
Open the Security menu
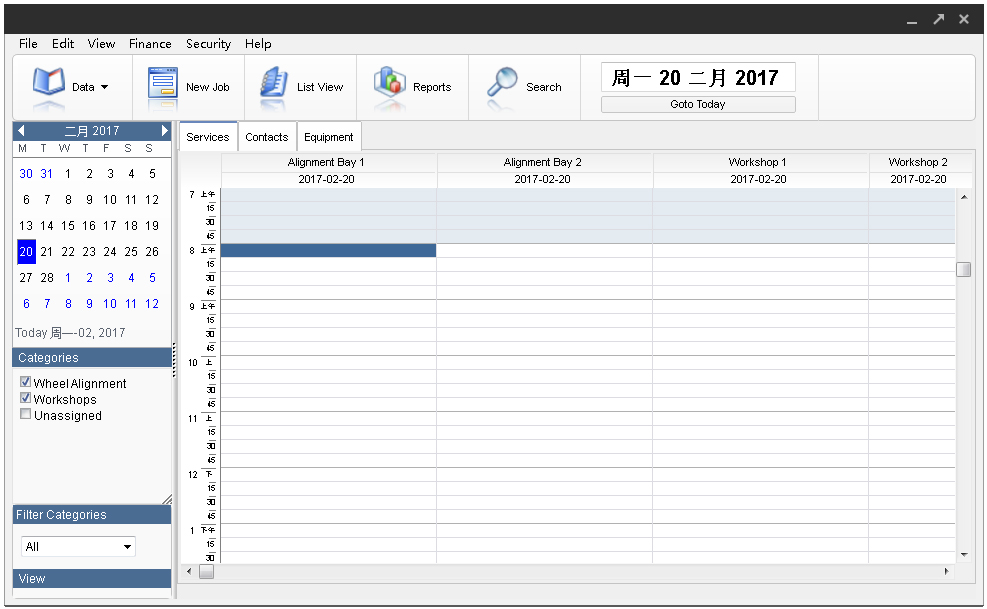(x=208, y=43)
